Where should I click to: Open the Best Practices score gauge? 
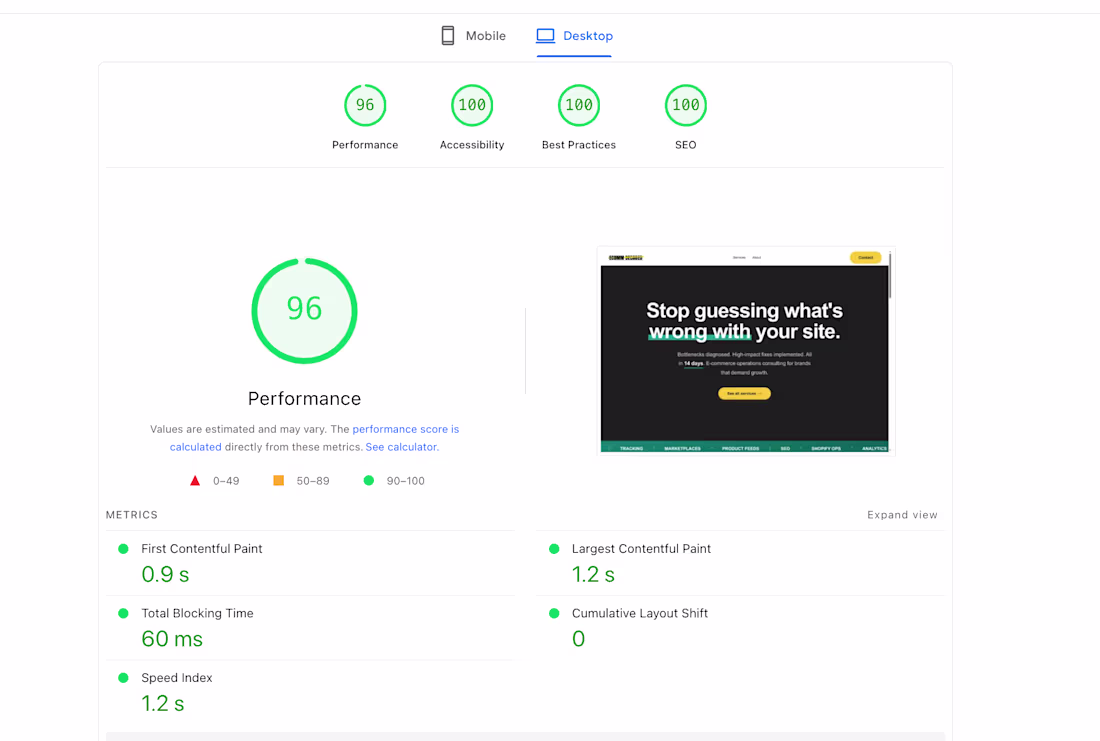point(579,105)
